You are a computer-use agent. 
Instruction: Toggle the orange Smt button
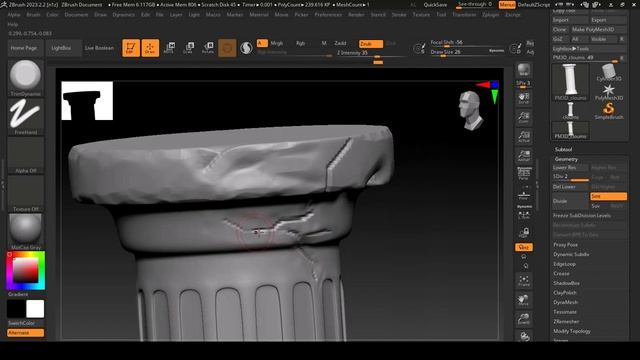point(608,196)
